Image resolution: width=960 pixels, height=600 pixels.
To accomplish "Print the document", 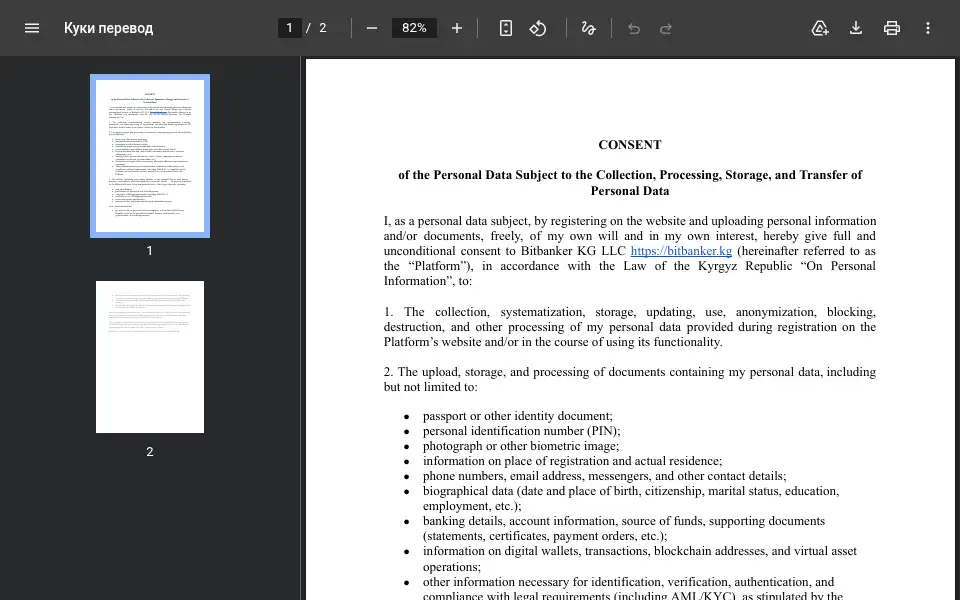I will [892, 28].
